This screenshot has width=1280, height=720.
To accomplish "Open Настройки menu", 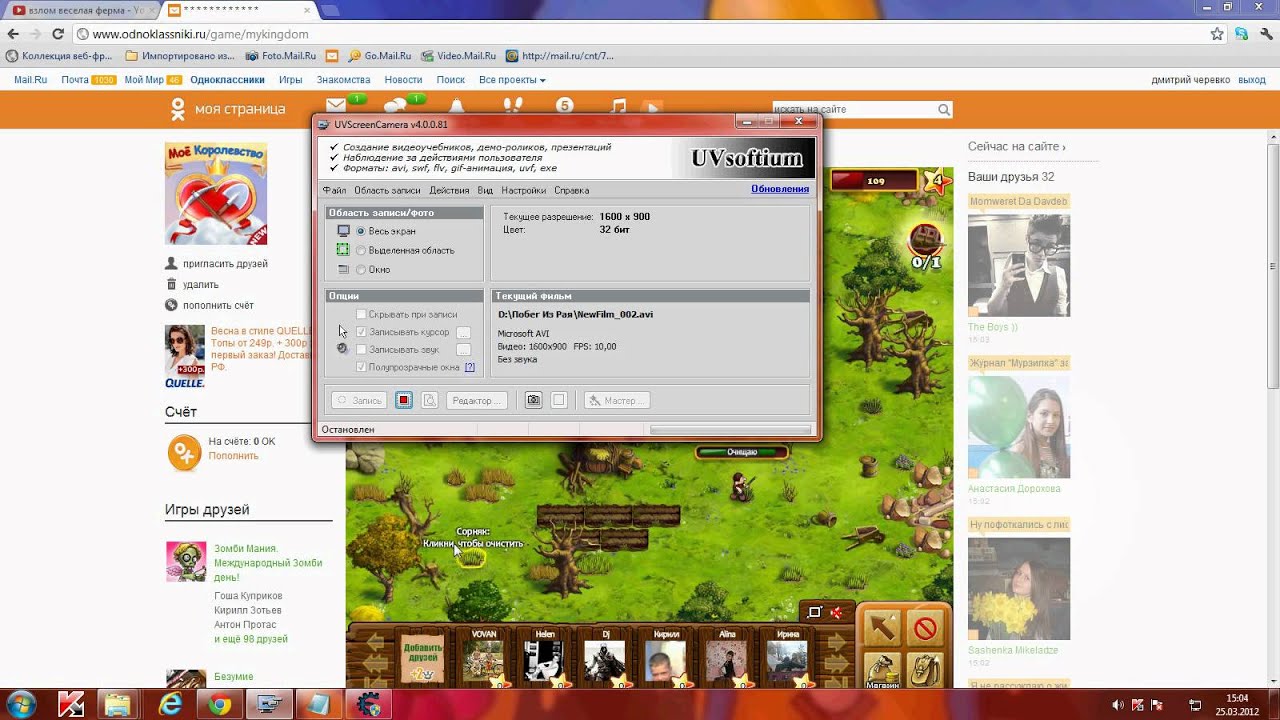I will click(524, 190).
